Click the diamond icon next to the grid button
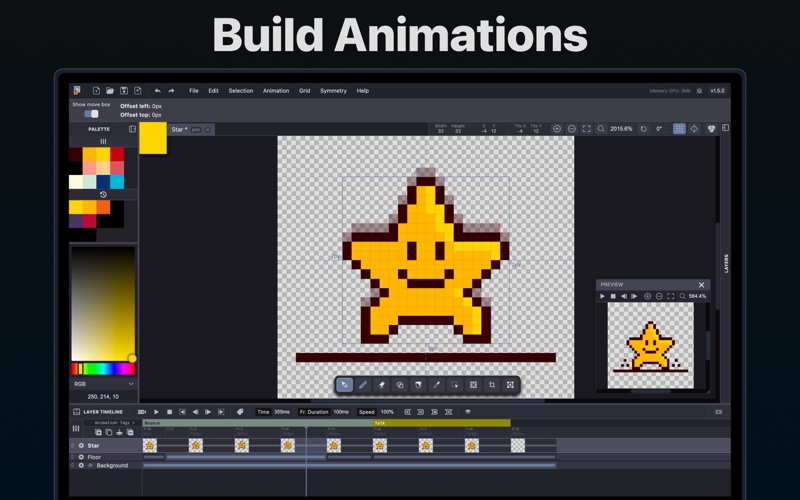Viewport: 800px width, 500px height. (694, 129)
